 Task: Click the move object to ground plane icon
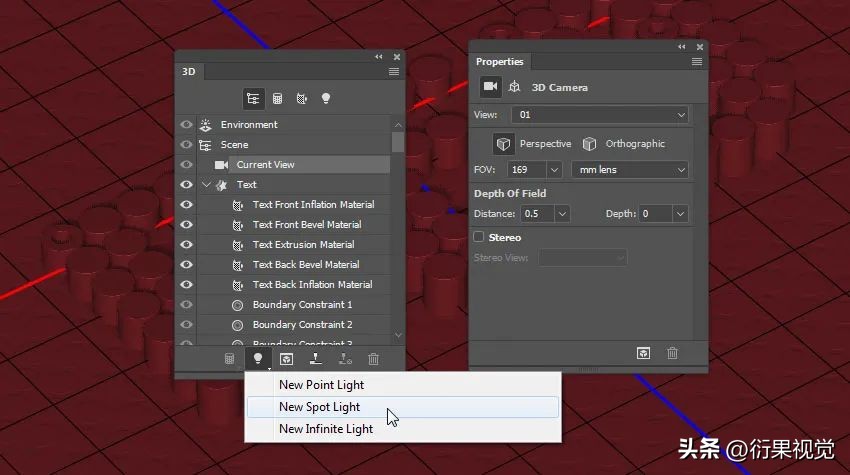click(x=315, y=358)
